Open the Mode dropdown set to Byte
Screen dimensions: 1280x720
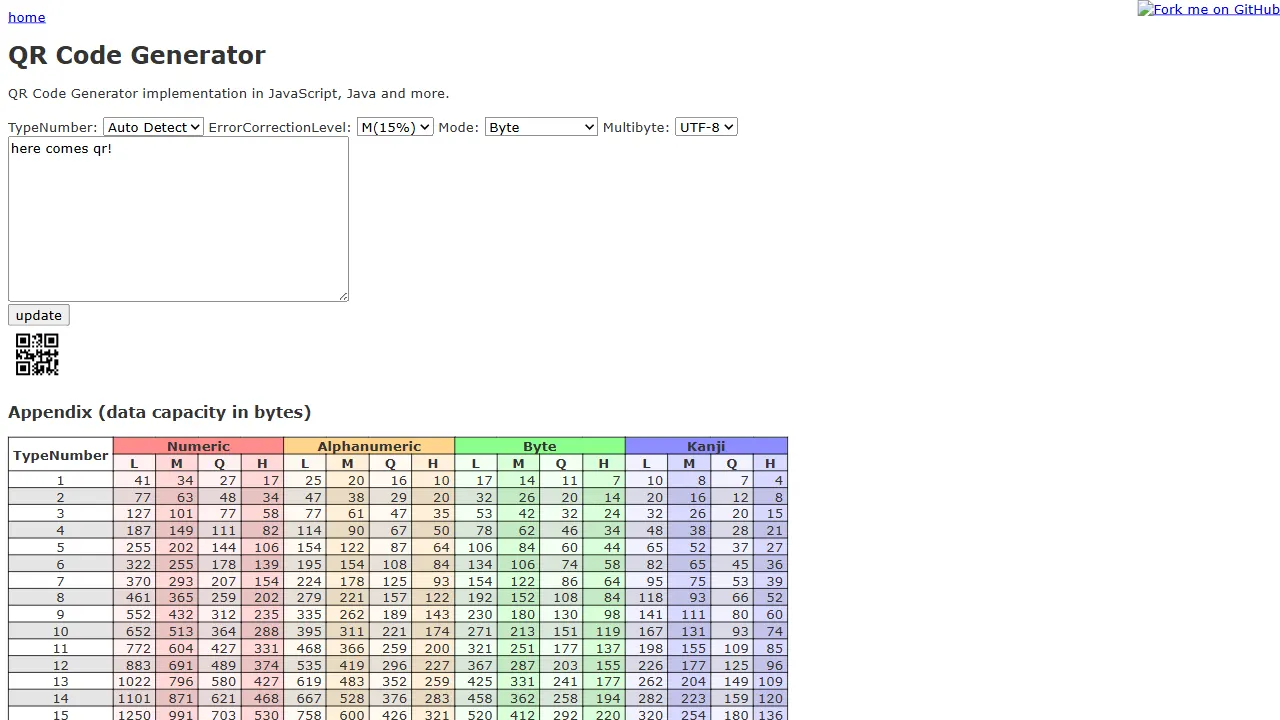[x=541, y=127]
